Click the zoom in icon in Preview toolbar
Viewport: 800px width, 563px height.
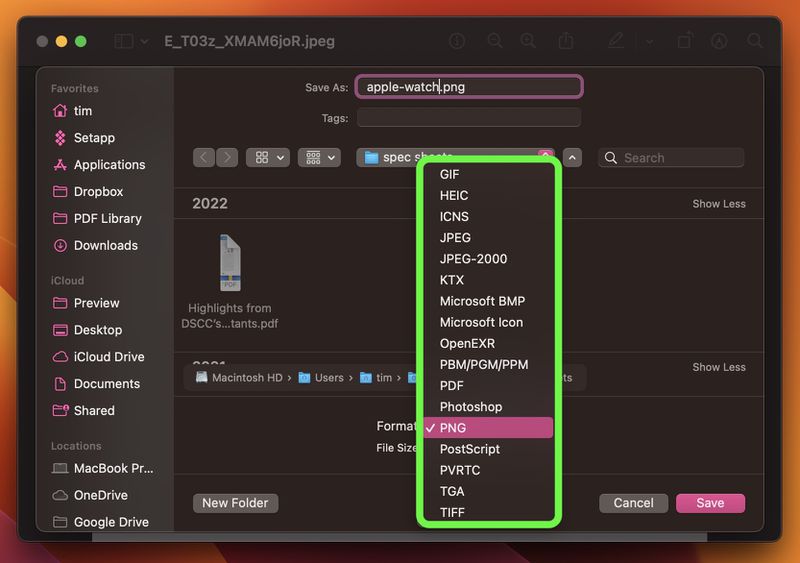(x=528, y=41)
